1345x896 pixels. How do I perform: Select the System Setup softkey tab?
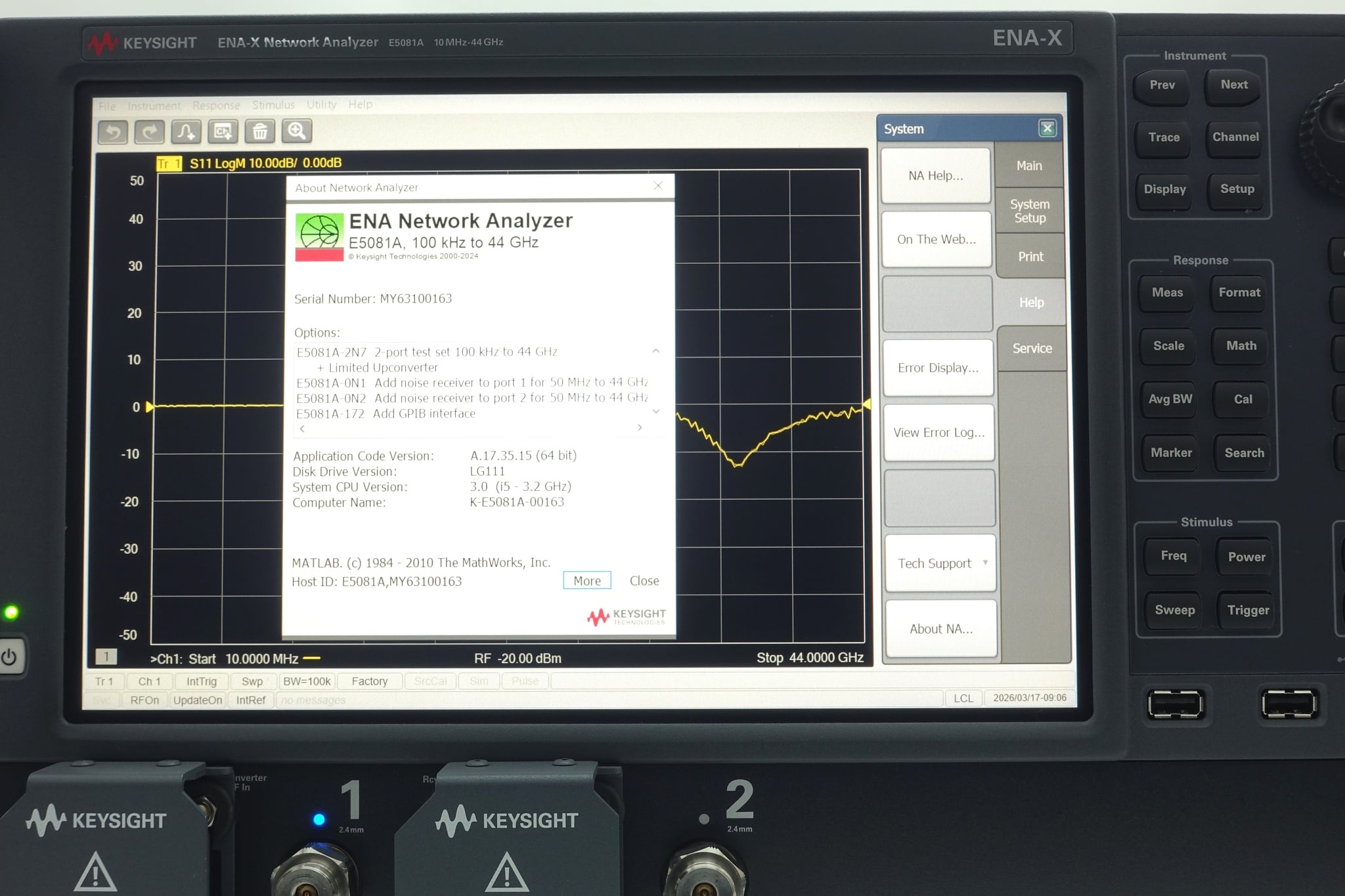pos(1030,211)
